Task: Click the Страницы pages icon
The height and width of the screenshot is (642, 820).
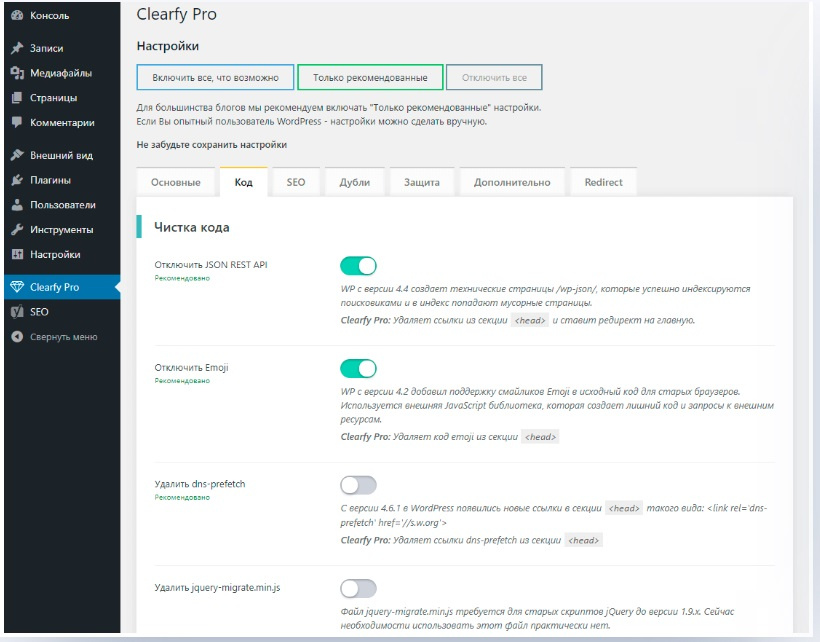Action: [17, 98]
